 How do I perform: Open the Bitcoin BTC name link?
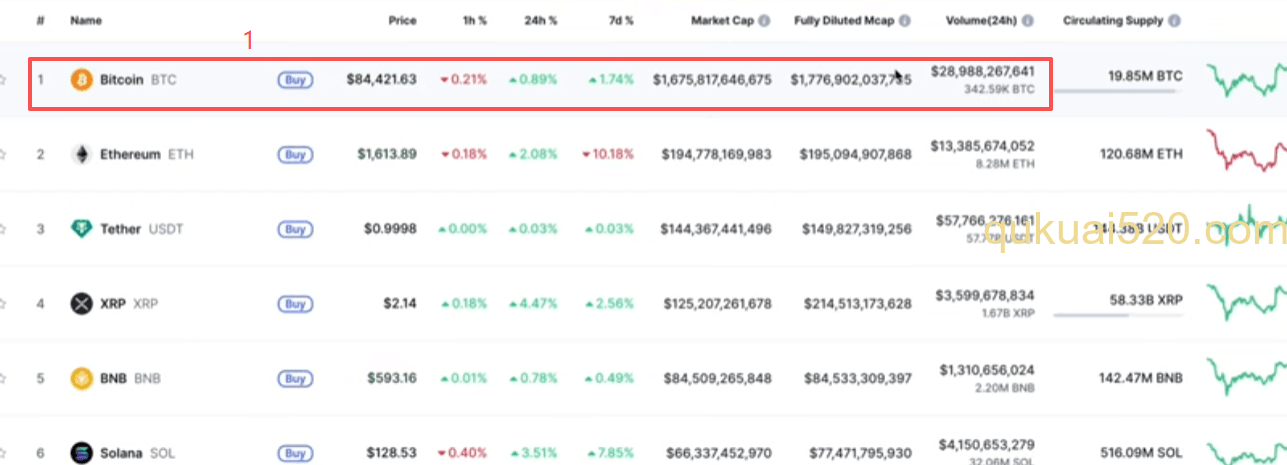tap(138, 80)
